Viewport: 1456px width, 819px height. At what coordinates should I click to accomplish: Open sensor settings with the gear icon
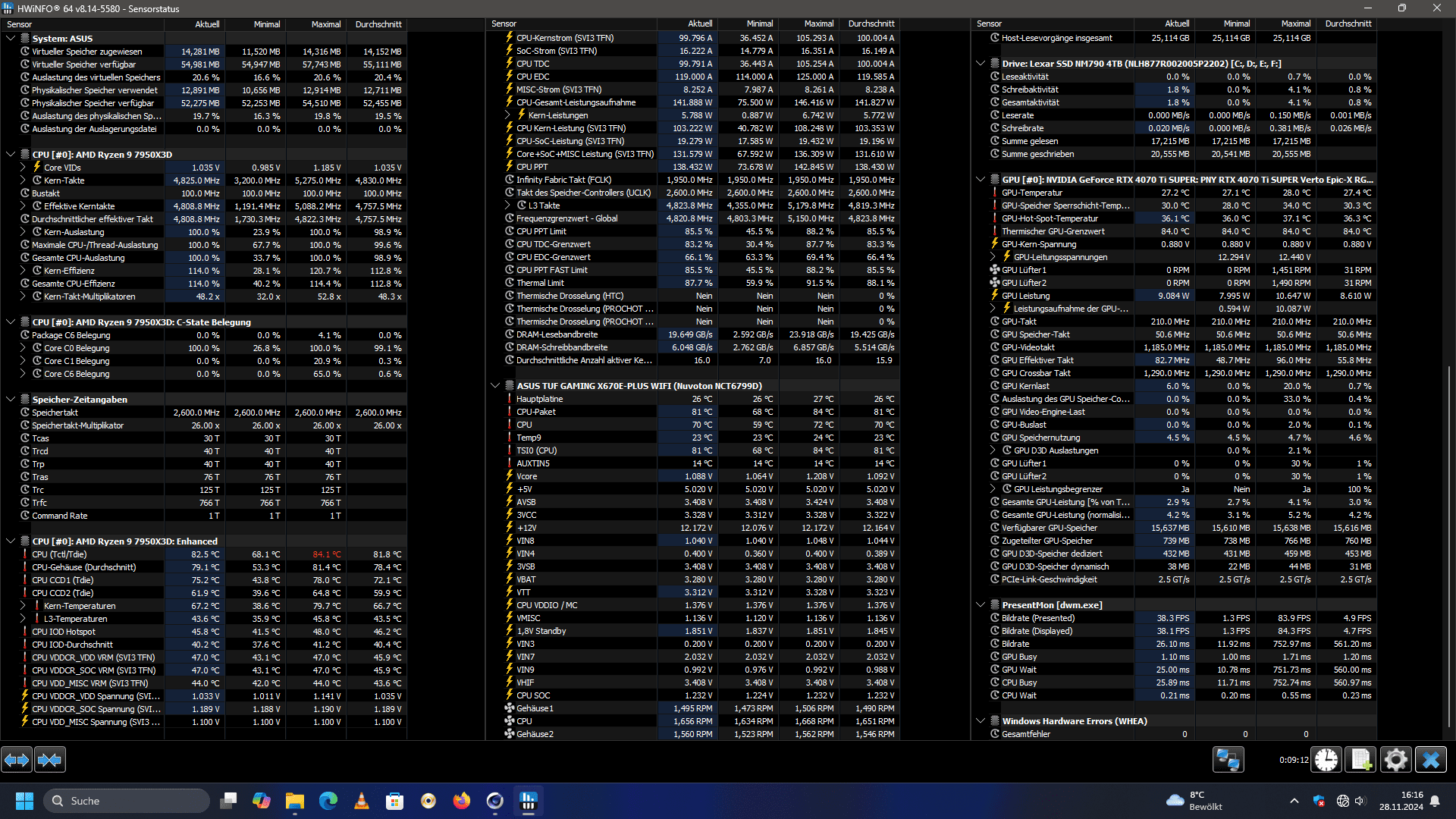coord(1395,759)
